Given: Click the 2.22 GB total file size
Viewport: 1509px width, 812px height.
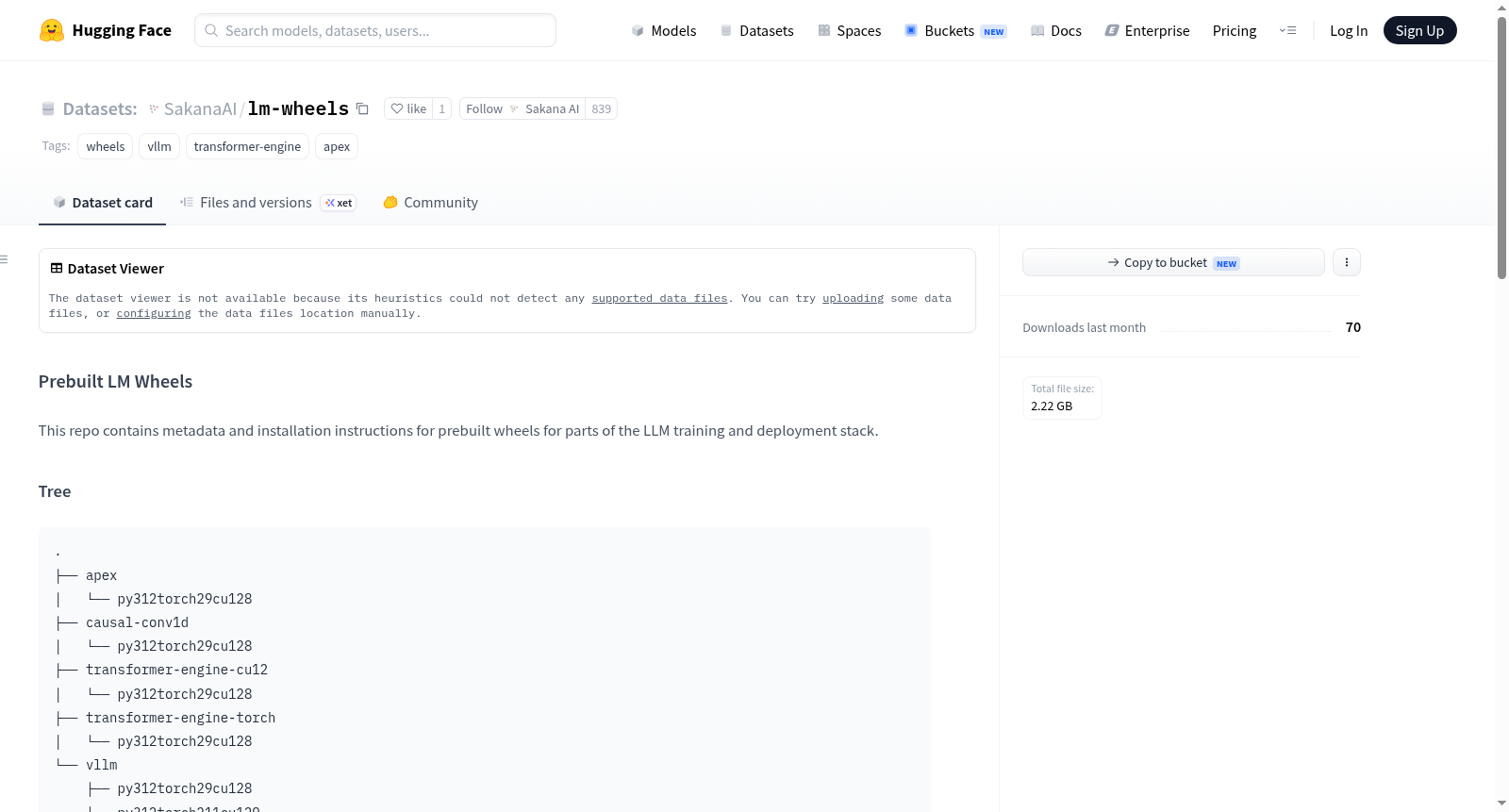Looking at the screenshot, I should pyautogui.click(x=1052, y=406).
